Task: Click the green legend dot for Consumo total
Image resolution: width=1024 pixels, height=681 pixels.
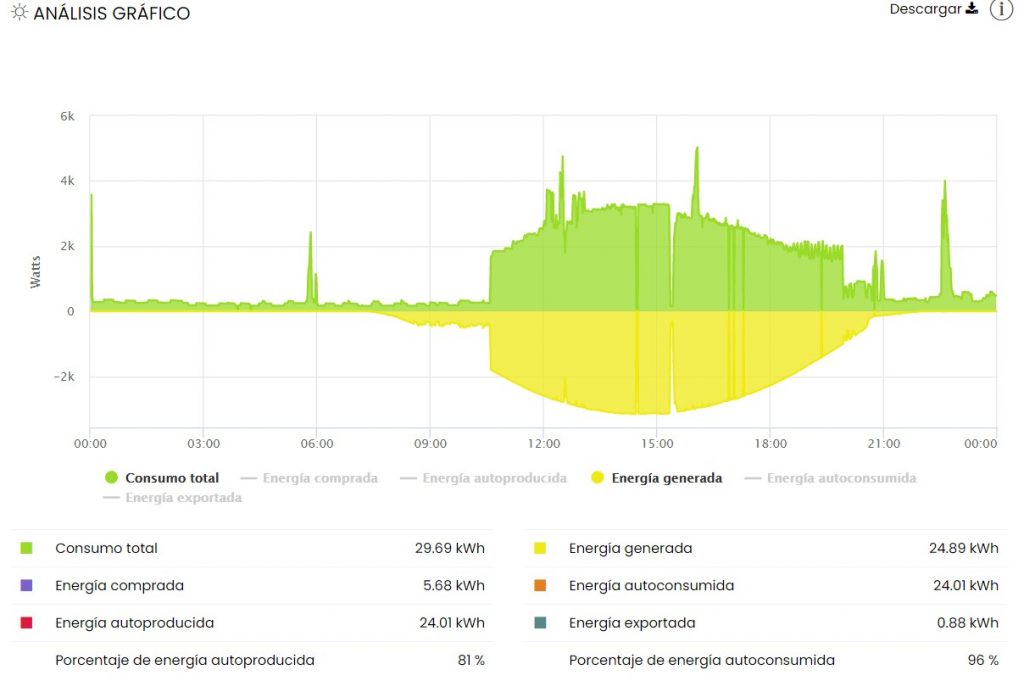Action: (111, 478)
